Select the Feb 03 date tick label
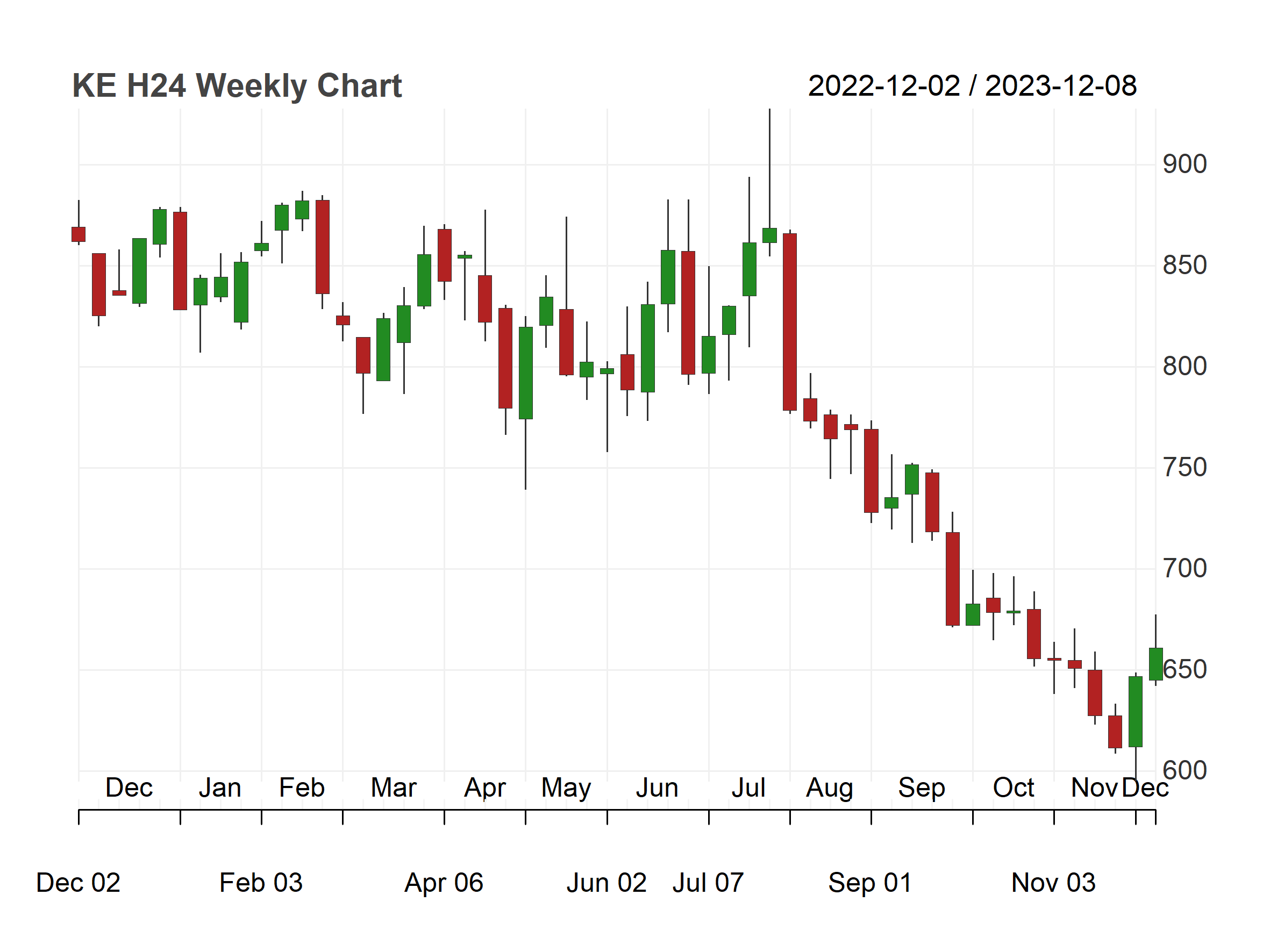 pyautogui.click(x=261, y=883)
